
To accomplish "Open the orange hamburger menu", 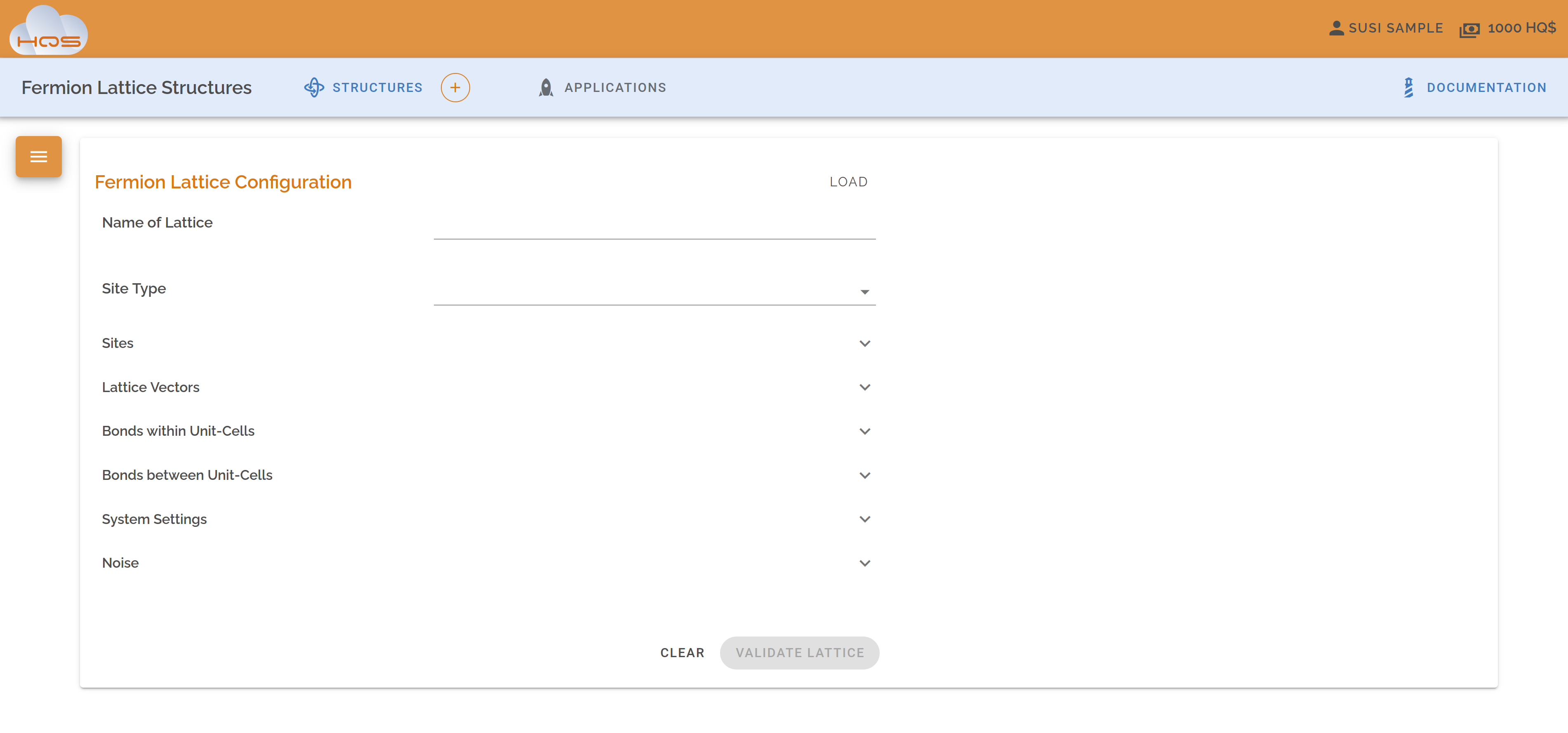I will click(x=38, y=156).
